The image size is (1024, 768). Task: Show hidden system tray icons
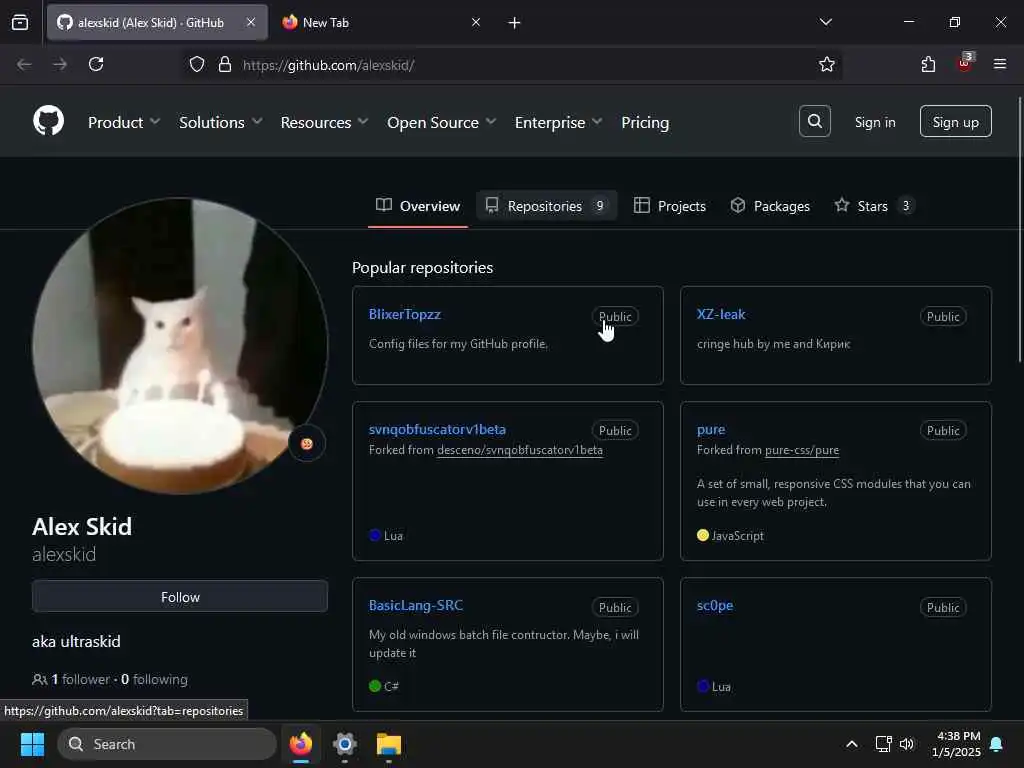tap(852, 744)
